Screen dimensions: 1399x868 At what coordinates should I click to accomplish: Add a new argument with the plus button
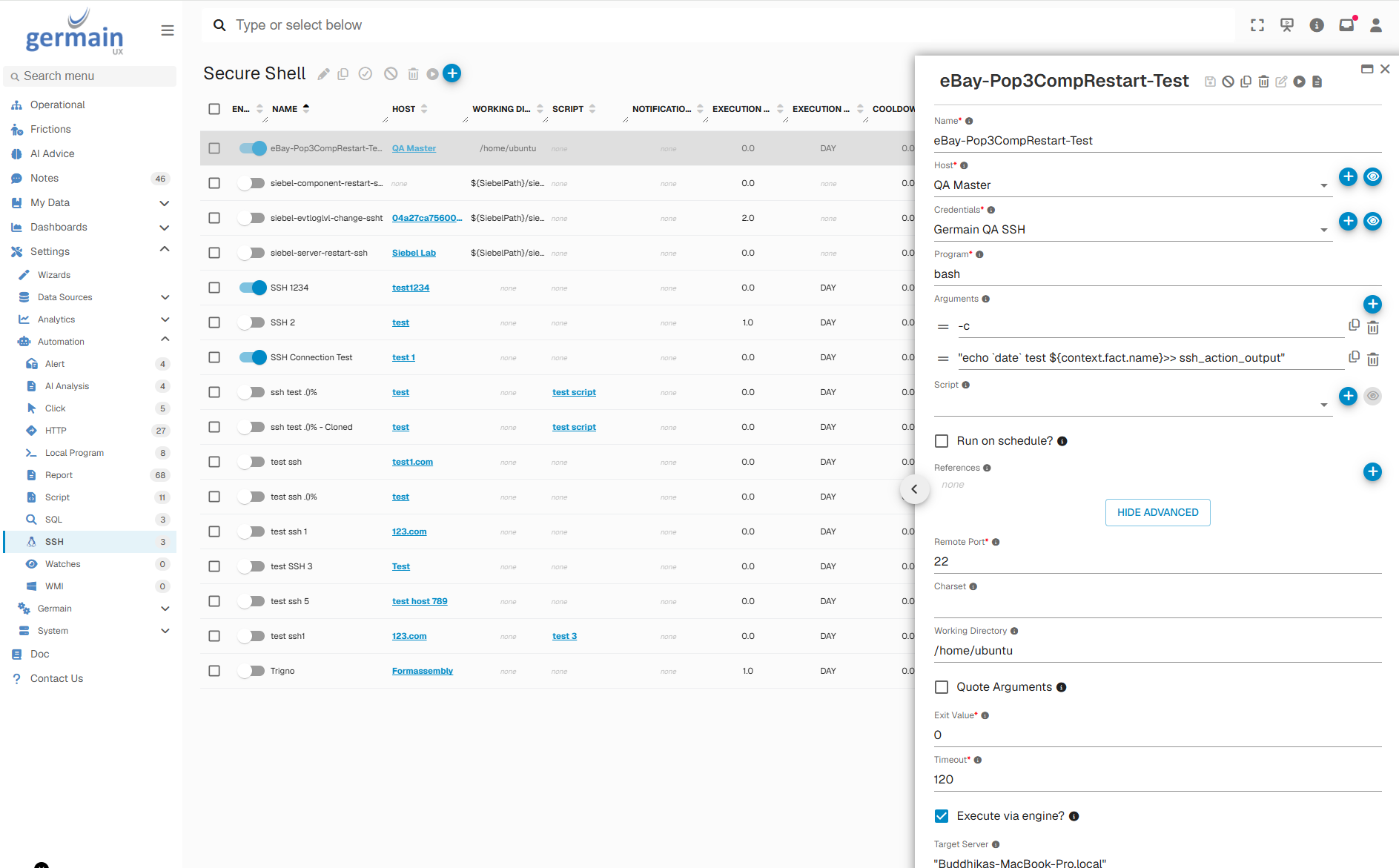click(1372, 304)
